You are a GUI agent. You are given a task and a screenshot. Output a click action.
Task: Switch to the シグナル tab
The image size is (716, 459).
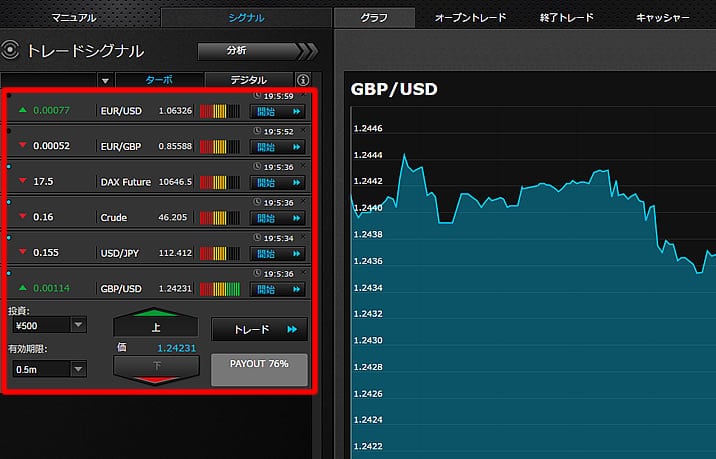(x=246, y=18)
